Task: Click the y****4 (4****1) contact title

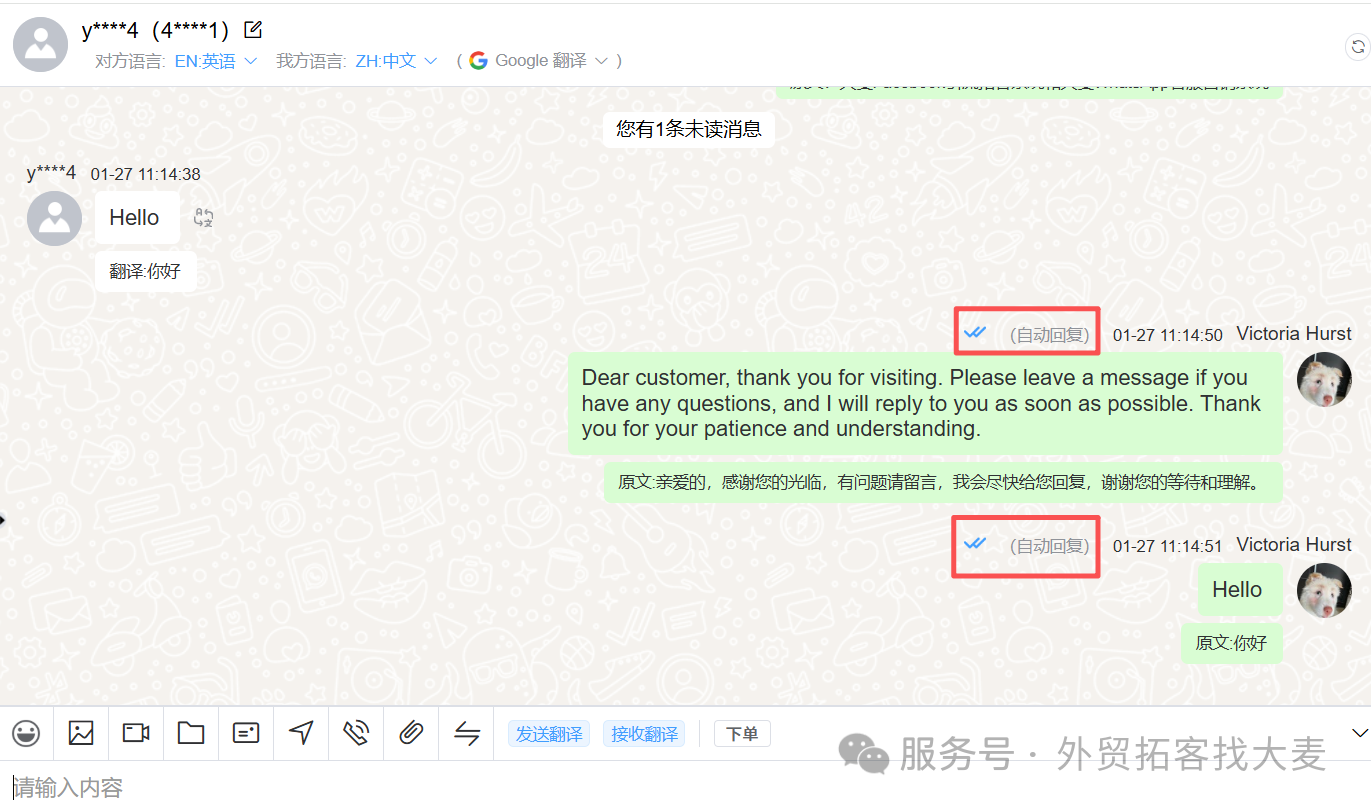Action: pyautogui.click(x=155, y=31)
